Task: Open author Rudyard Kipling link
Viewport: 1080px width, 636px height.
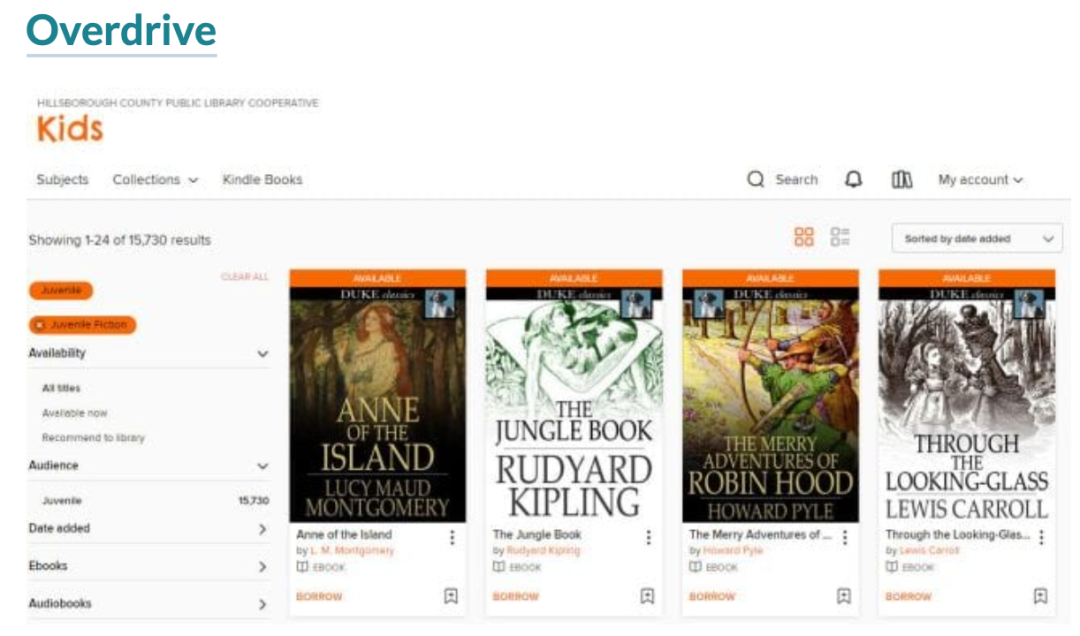Action: point(543,551)
